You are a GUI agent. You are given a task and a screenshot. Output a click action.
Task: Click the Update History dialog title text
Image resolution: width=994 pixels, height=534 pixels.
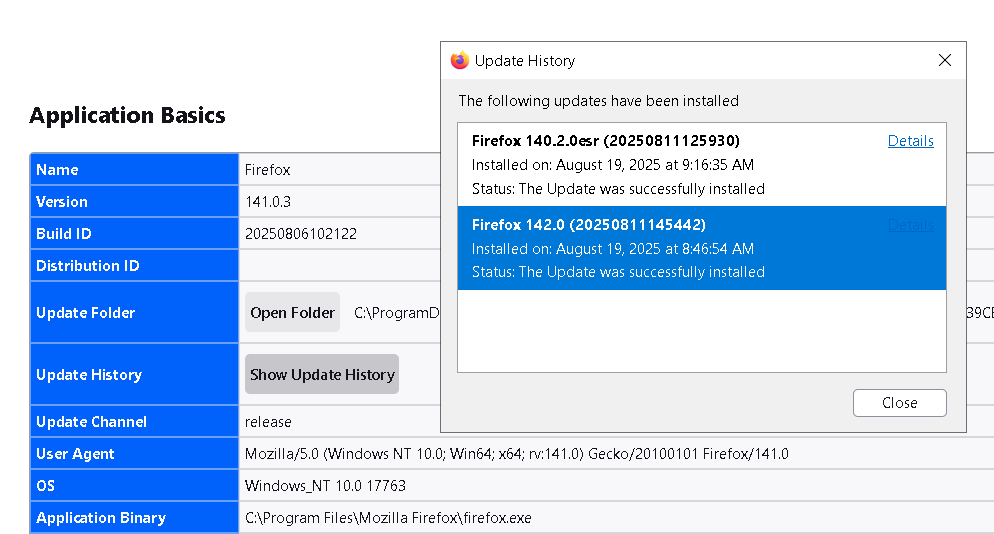pyautogui.click(x=524, y=61)
